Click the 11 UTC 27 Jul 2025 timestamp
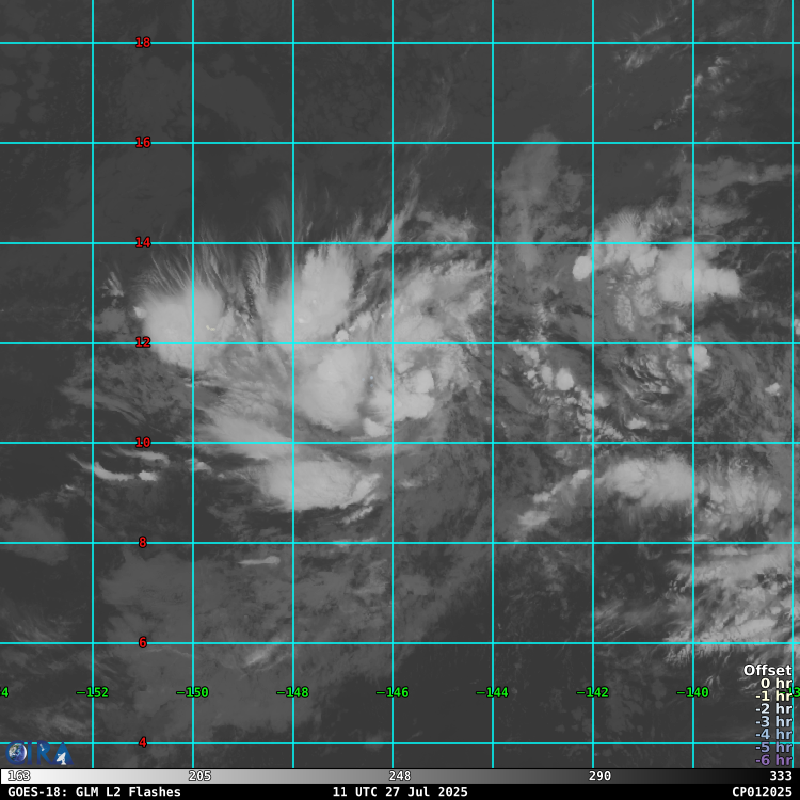Image resolution: width=800 pixels, height=800 pixels. coord(400,792)
